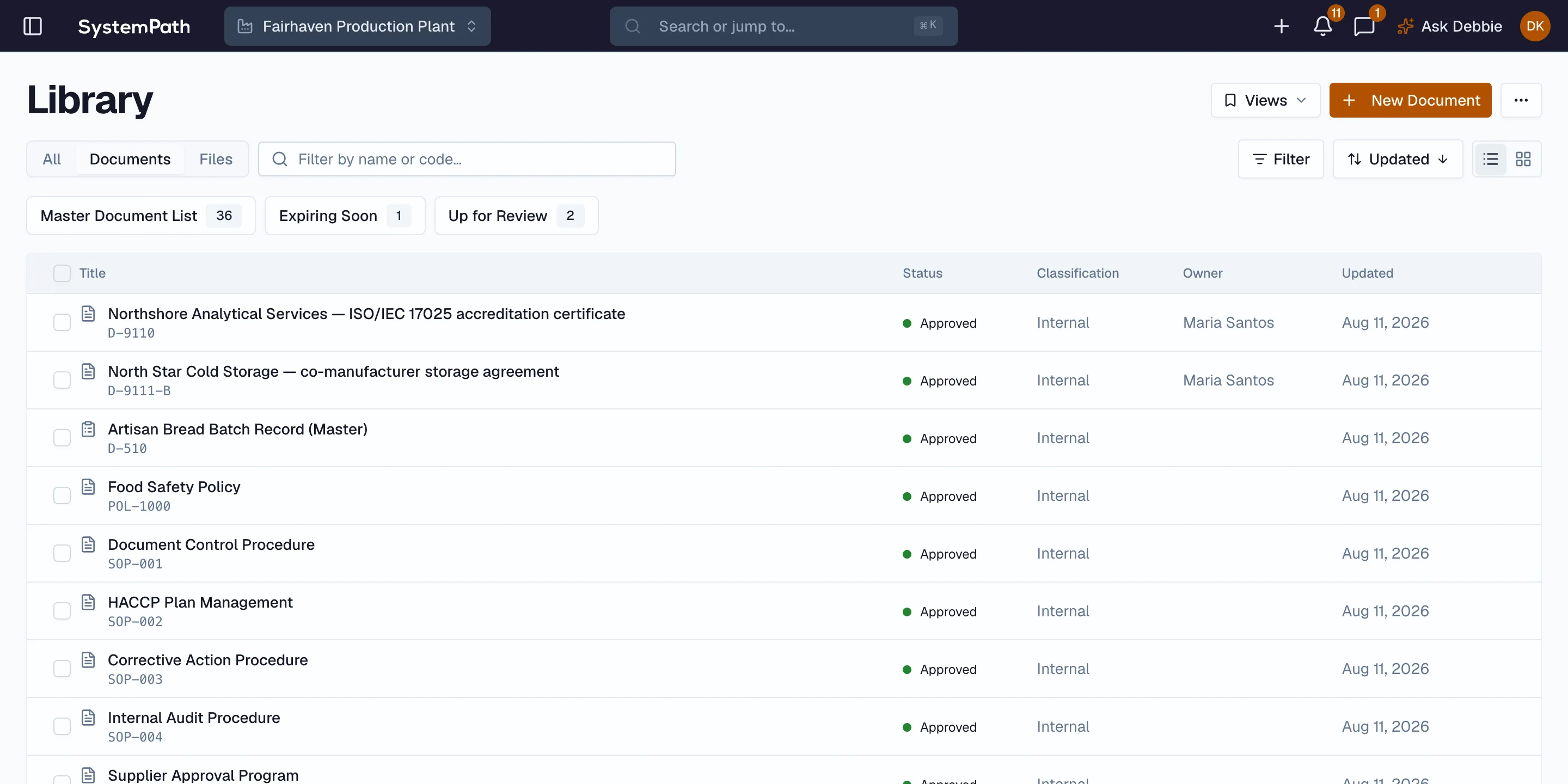Switch to grid view layout
This screenshot has height=784, width=1568.
coord(1523,159)
